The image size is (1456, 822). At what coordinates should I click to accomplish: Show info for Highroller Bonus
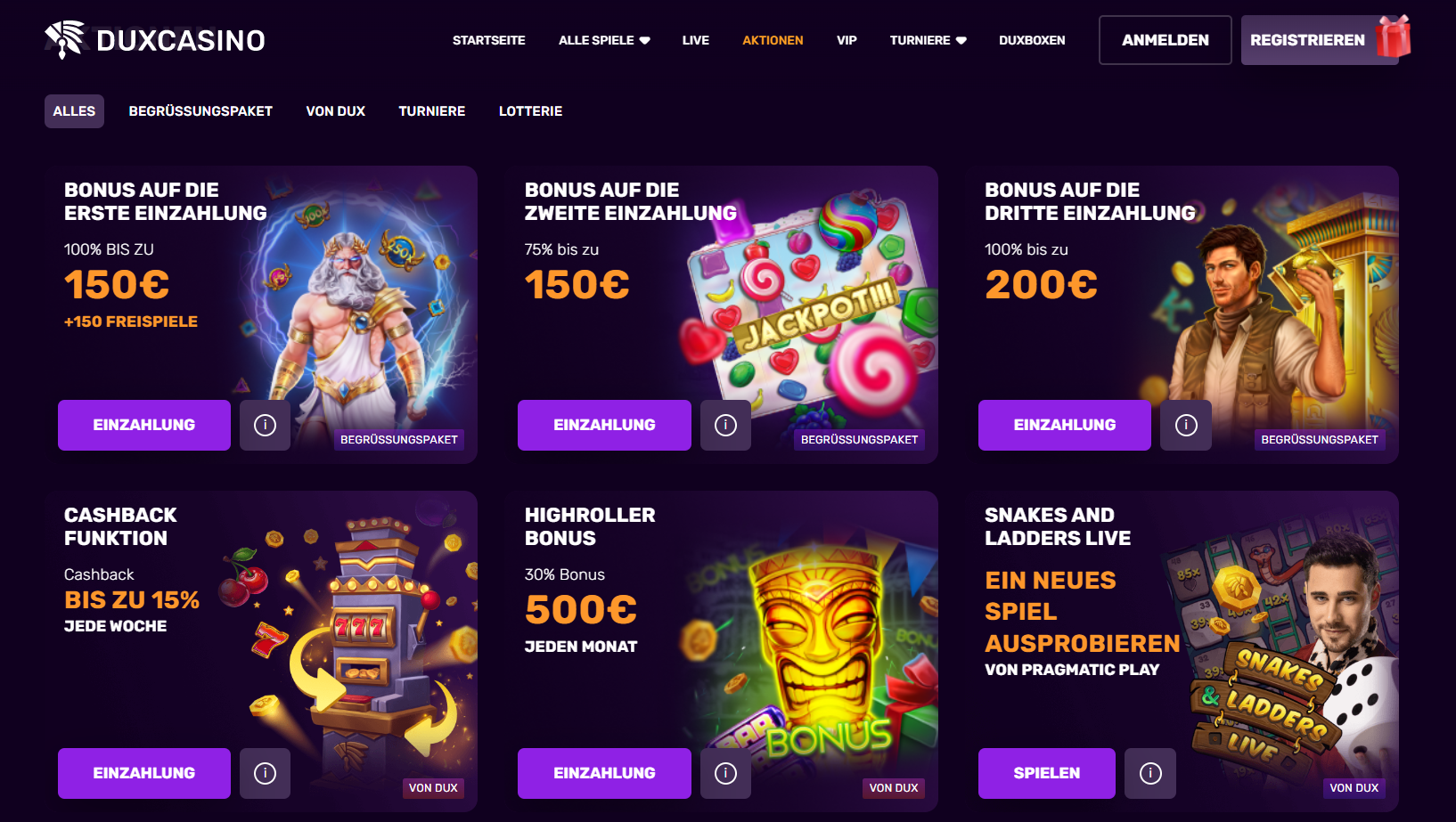pos(725,773)
